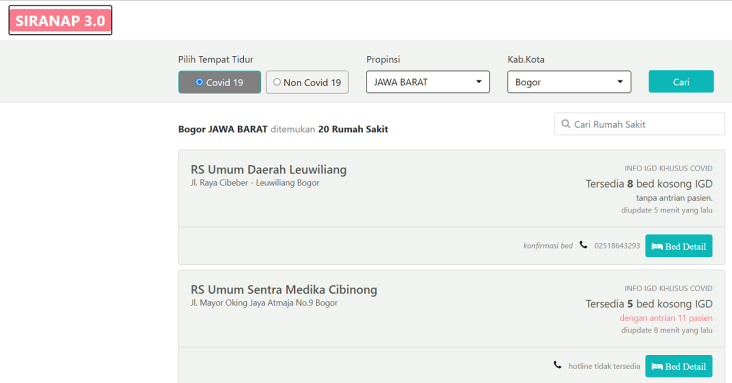Focus the Cari Rumah Sakit search field
732x383 pixels.
[x=639, y=124]
